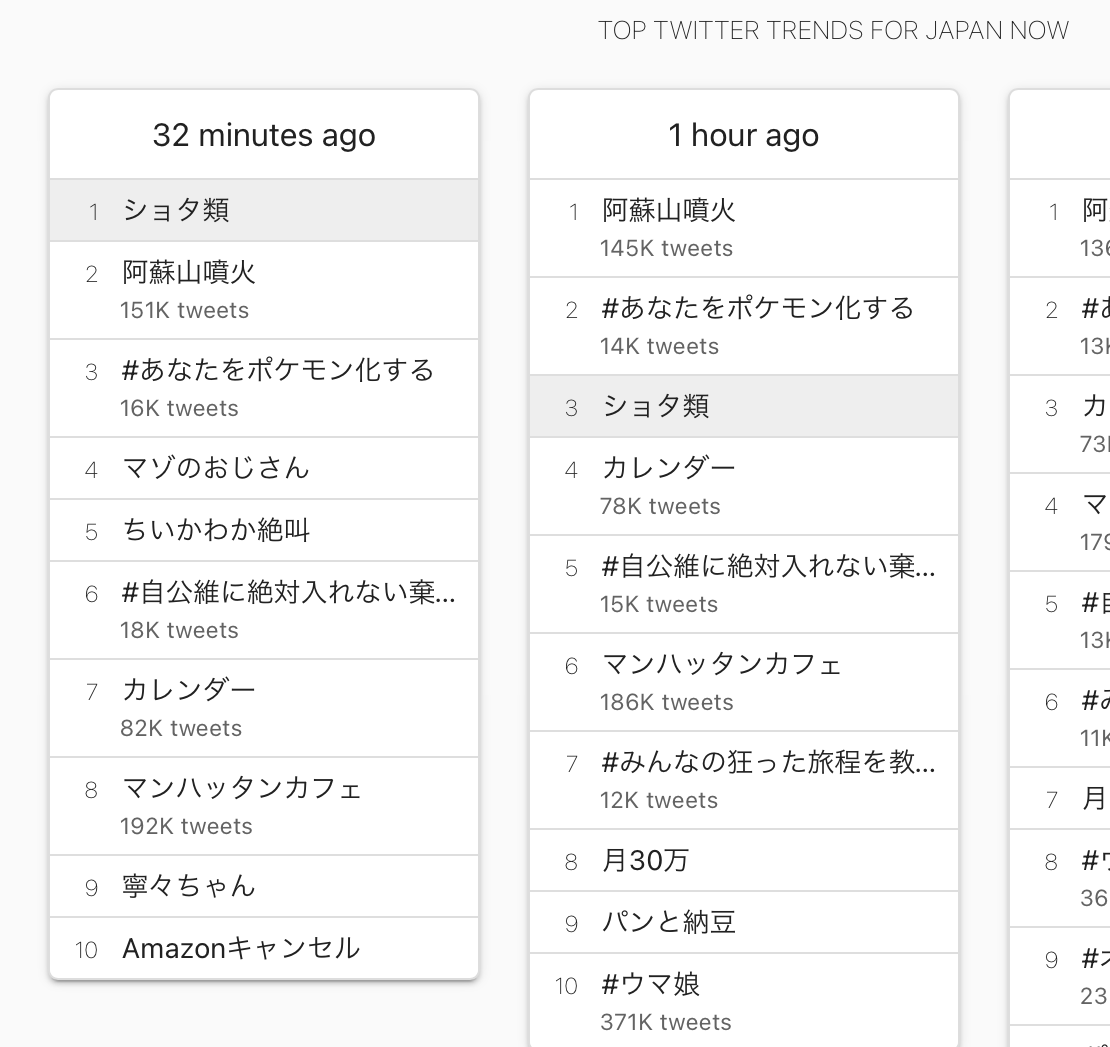The height and width of the screenshot is (1047, 1110).
Task: Open #ウマ娘 with 371K tweets
Action: (x=744, y=1000)
